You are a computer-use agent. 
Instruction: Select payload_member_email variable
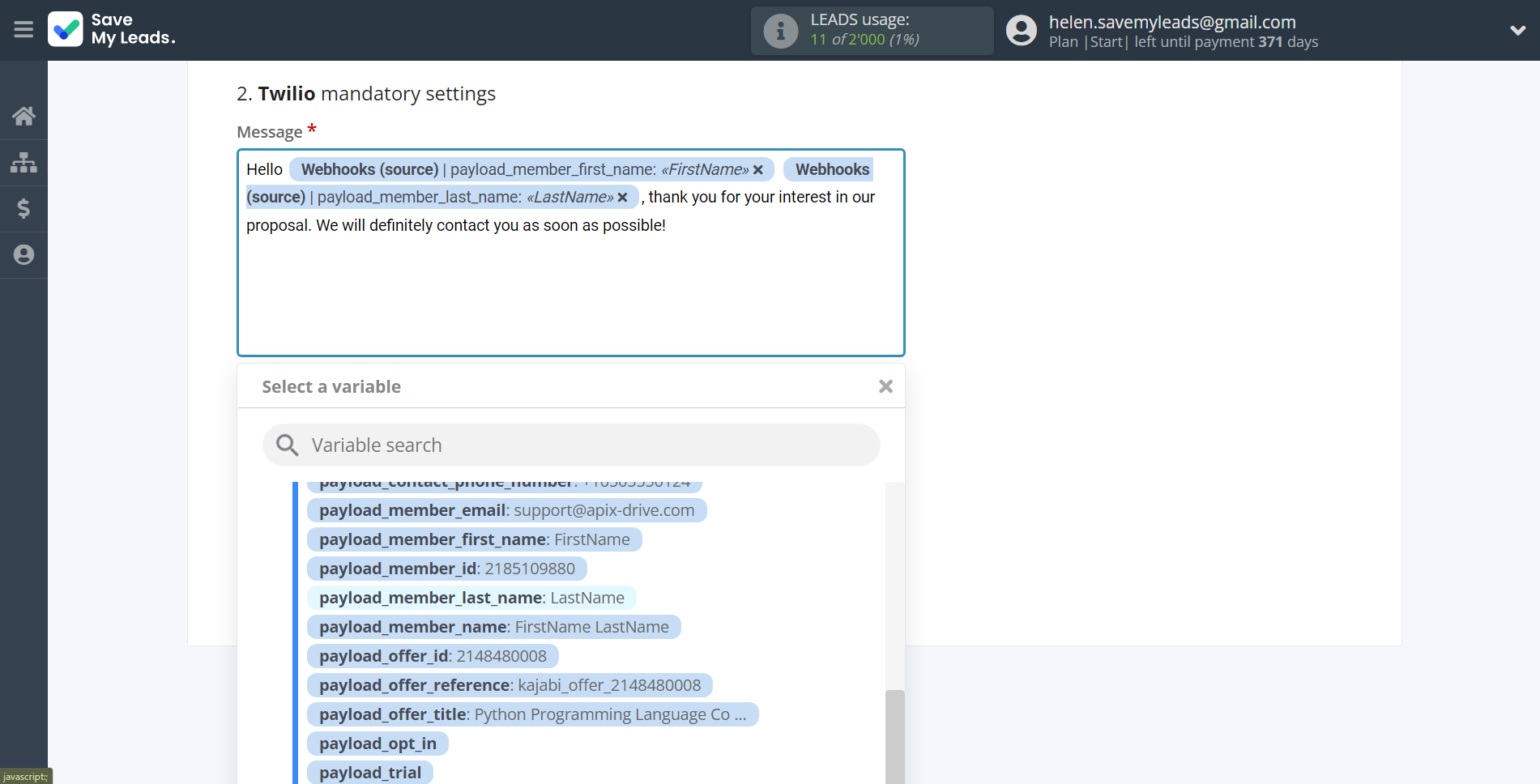pyautogui.click(x=506, y=510)
